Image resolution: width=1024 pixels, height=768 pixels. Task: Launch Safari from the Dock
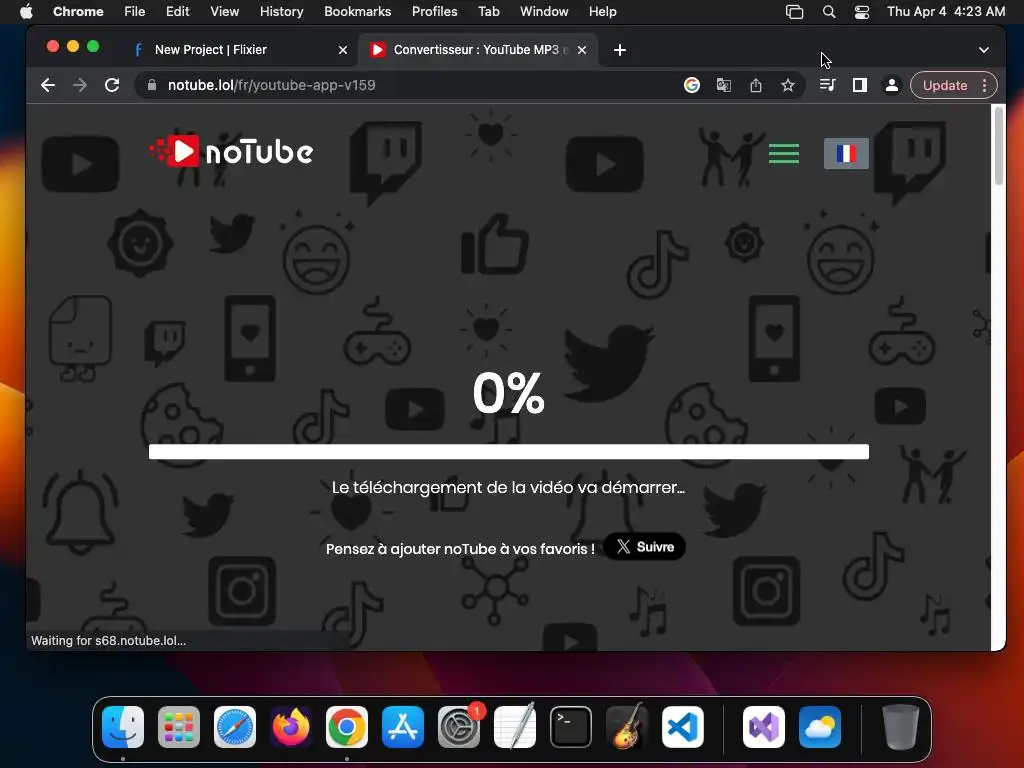pos(235,727)
